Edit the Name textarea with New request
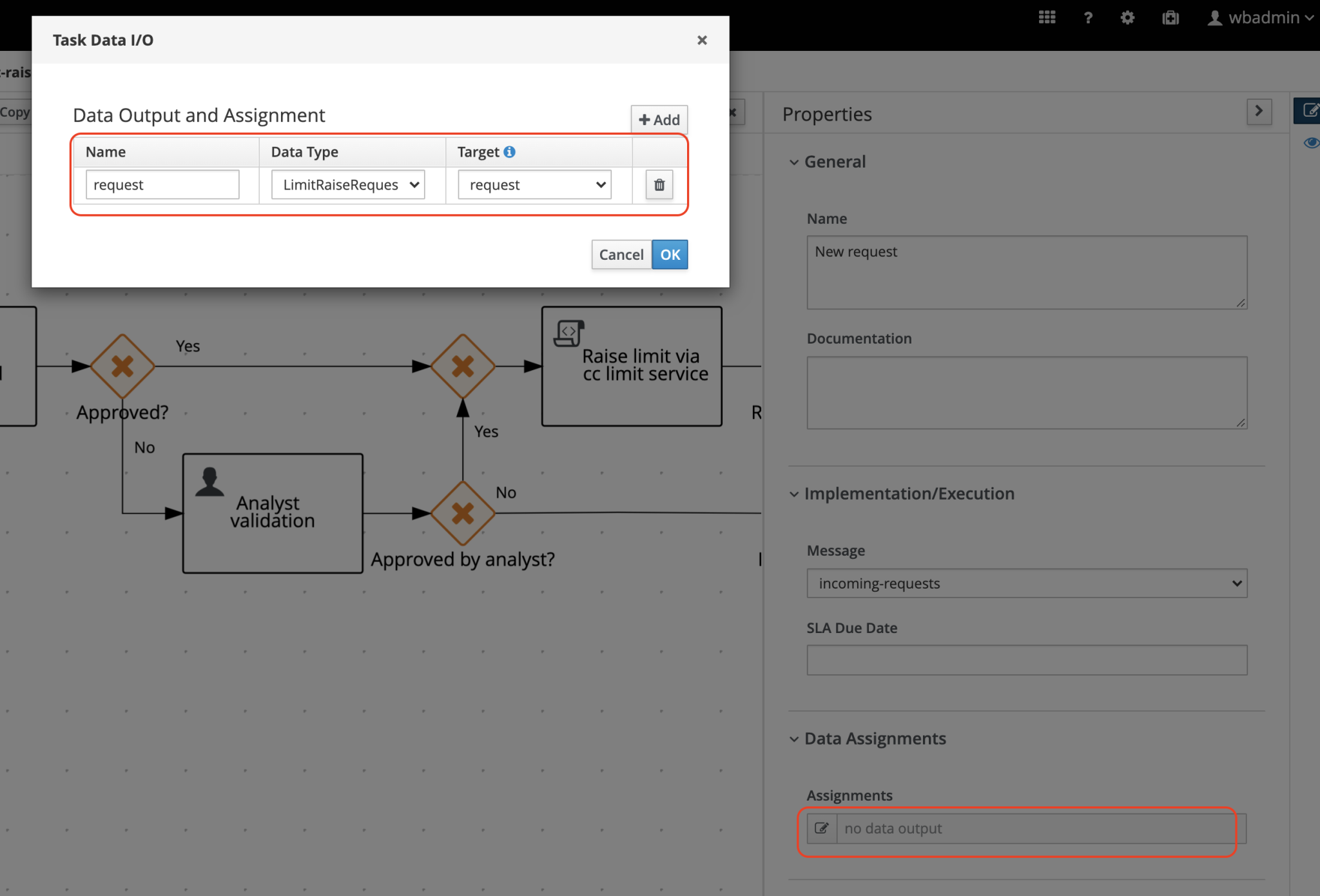 click(x=1027, y=272)
